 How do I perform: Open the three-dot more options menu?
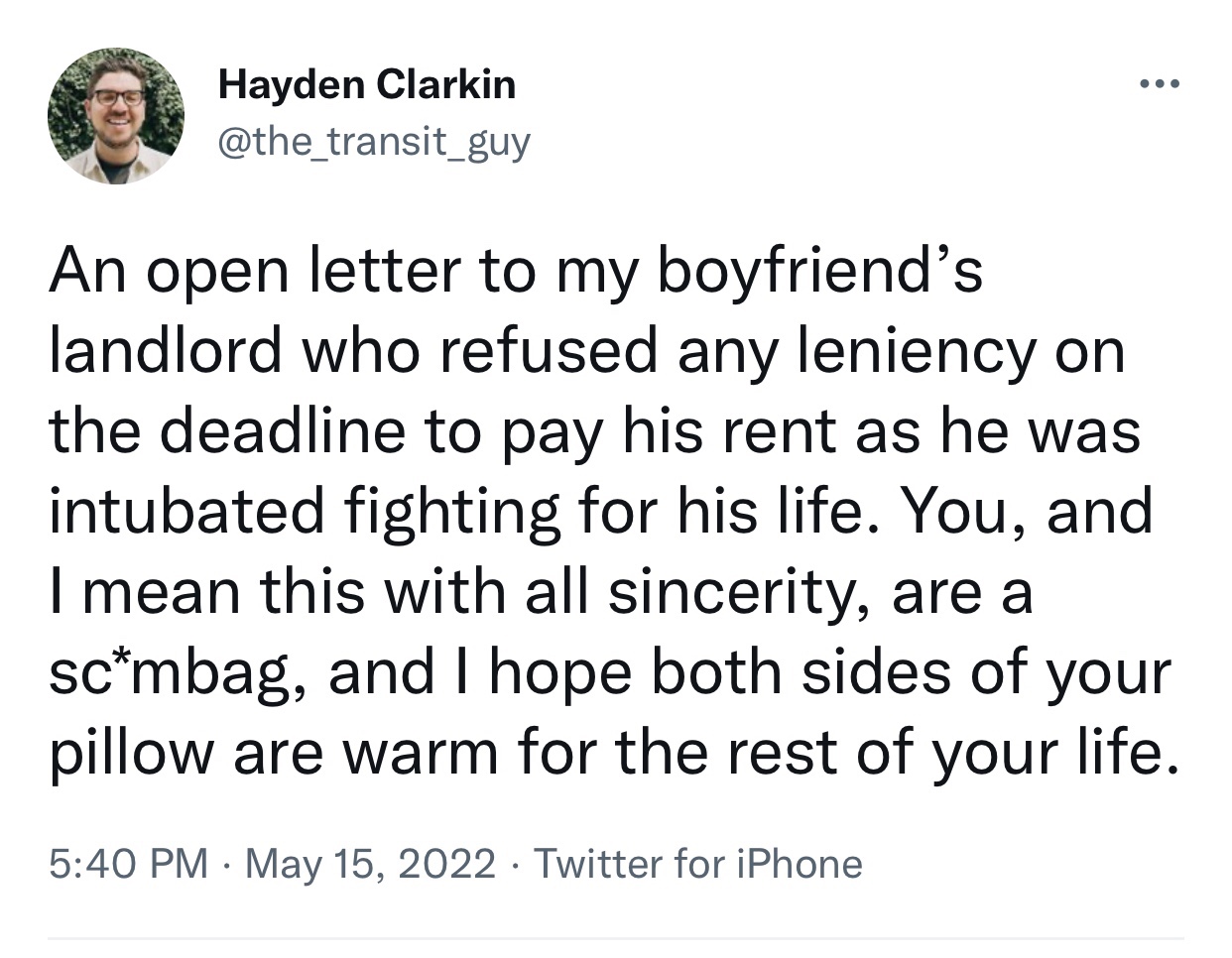(x=1160, y=85)
